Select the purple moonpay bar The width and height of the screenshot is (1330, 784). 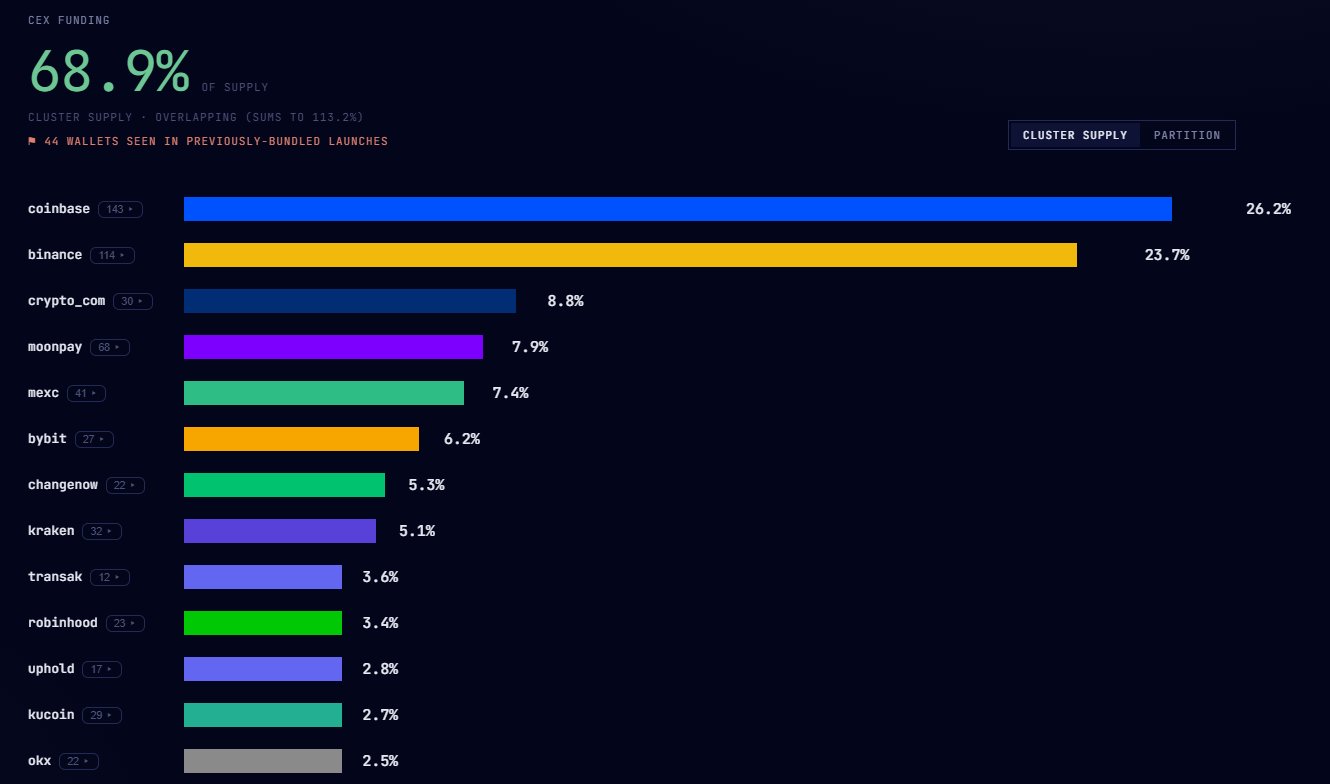(333, 347)
